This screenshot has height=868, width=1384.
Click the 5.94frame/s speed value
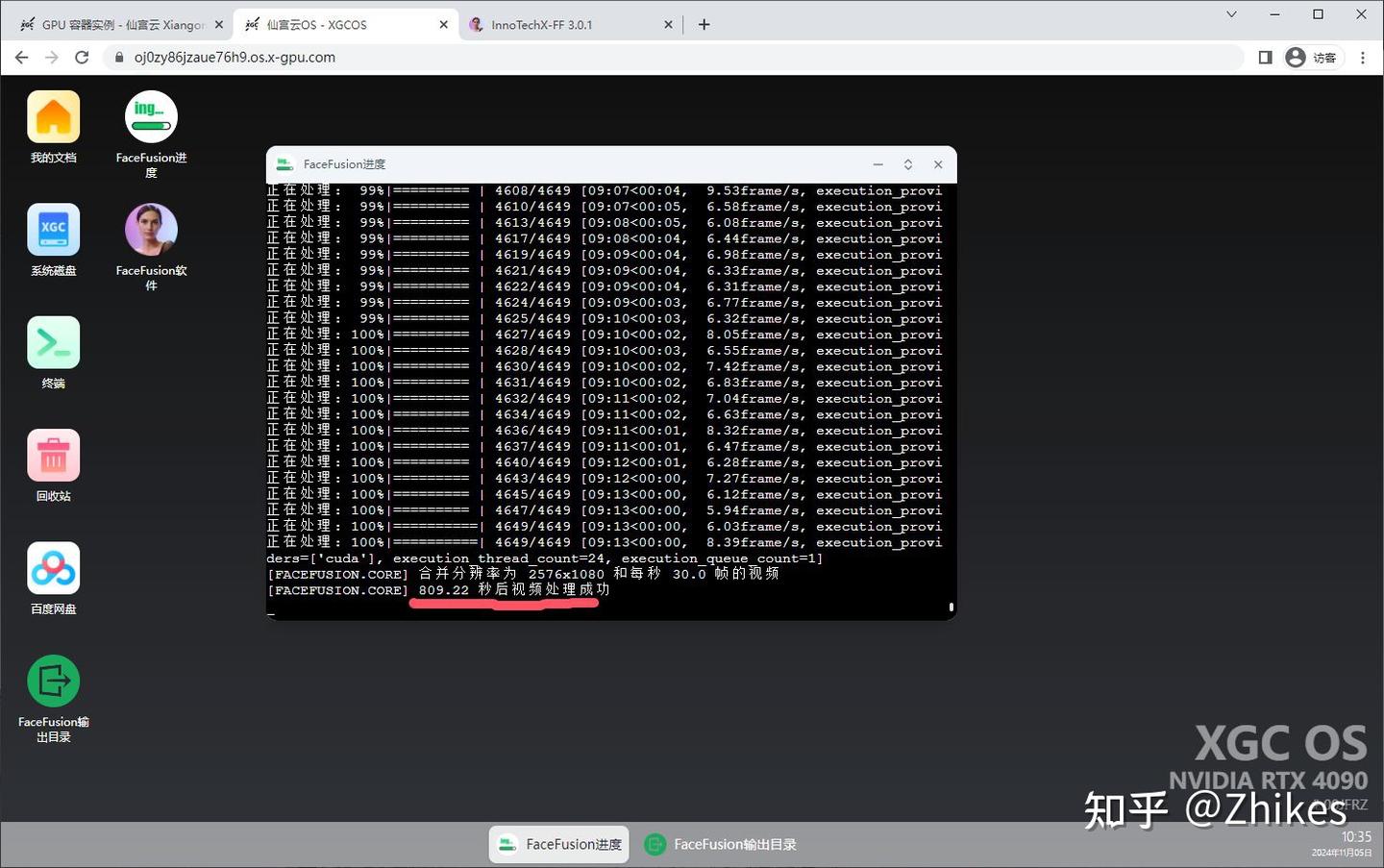(x=754, y=510)
